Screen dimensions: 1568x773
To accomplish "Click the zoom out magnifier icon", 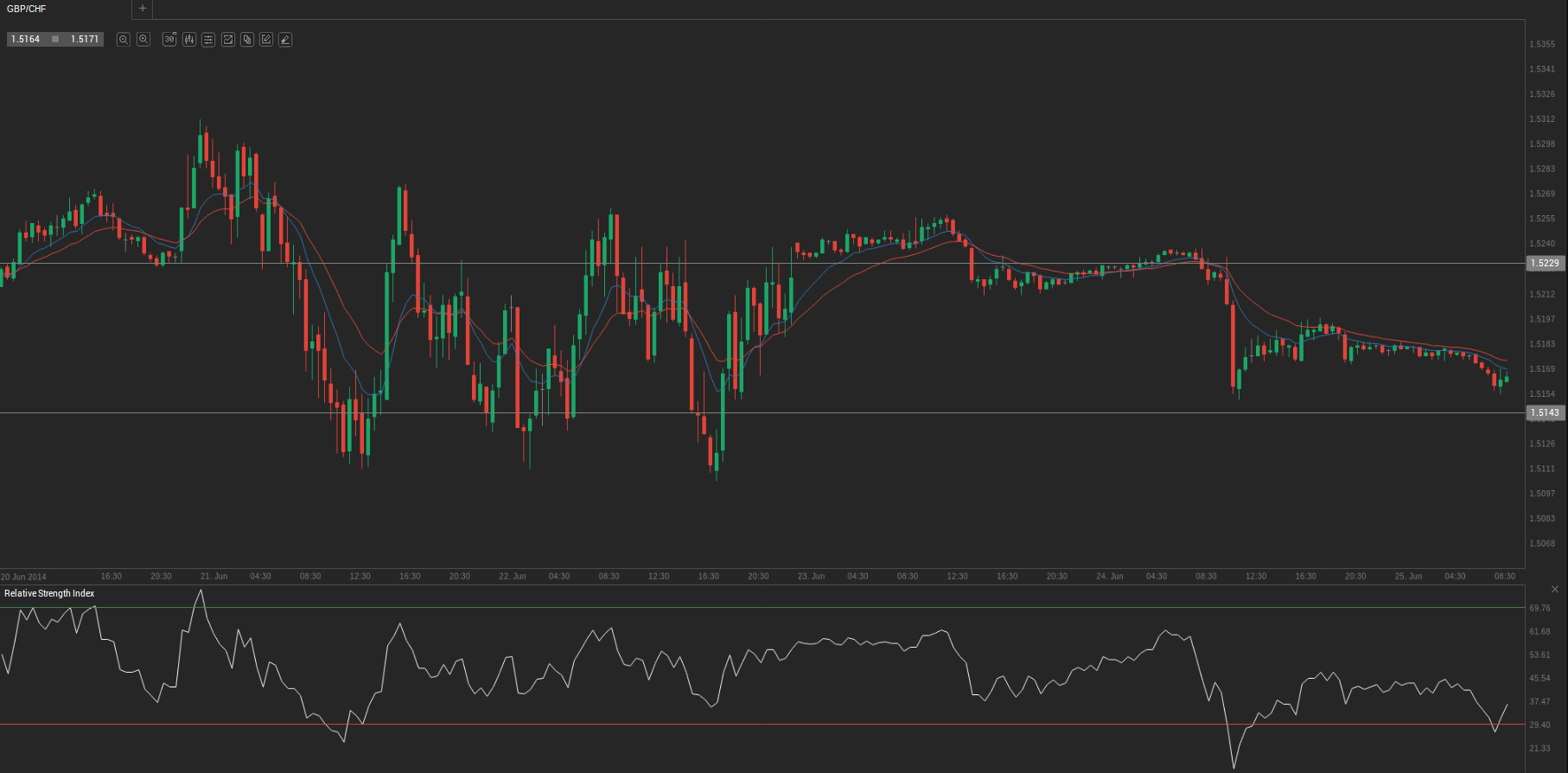I will (x=124, y=40).
